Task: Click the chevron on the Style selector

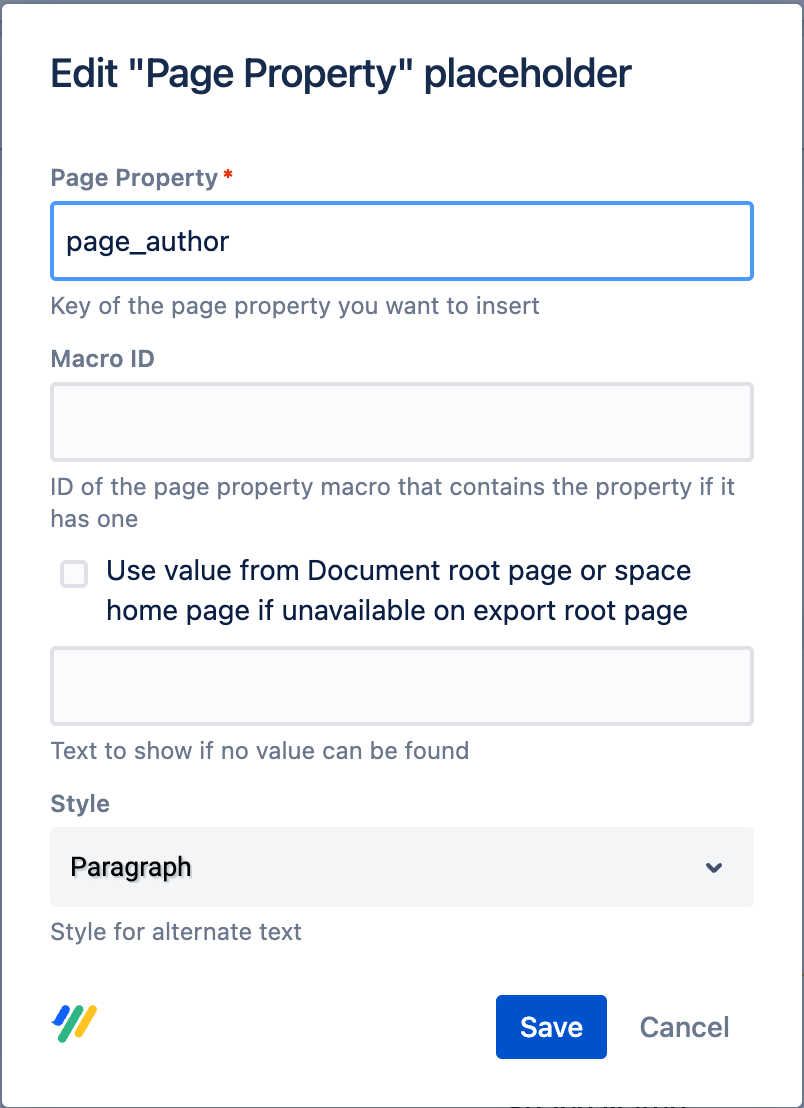Action: point(715,868)
